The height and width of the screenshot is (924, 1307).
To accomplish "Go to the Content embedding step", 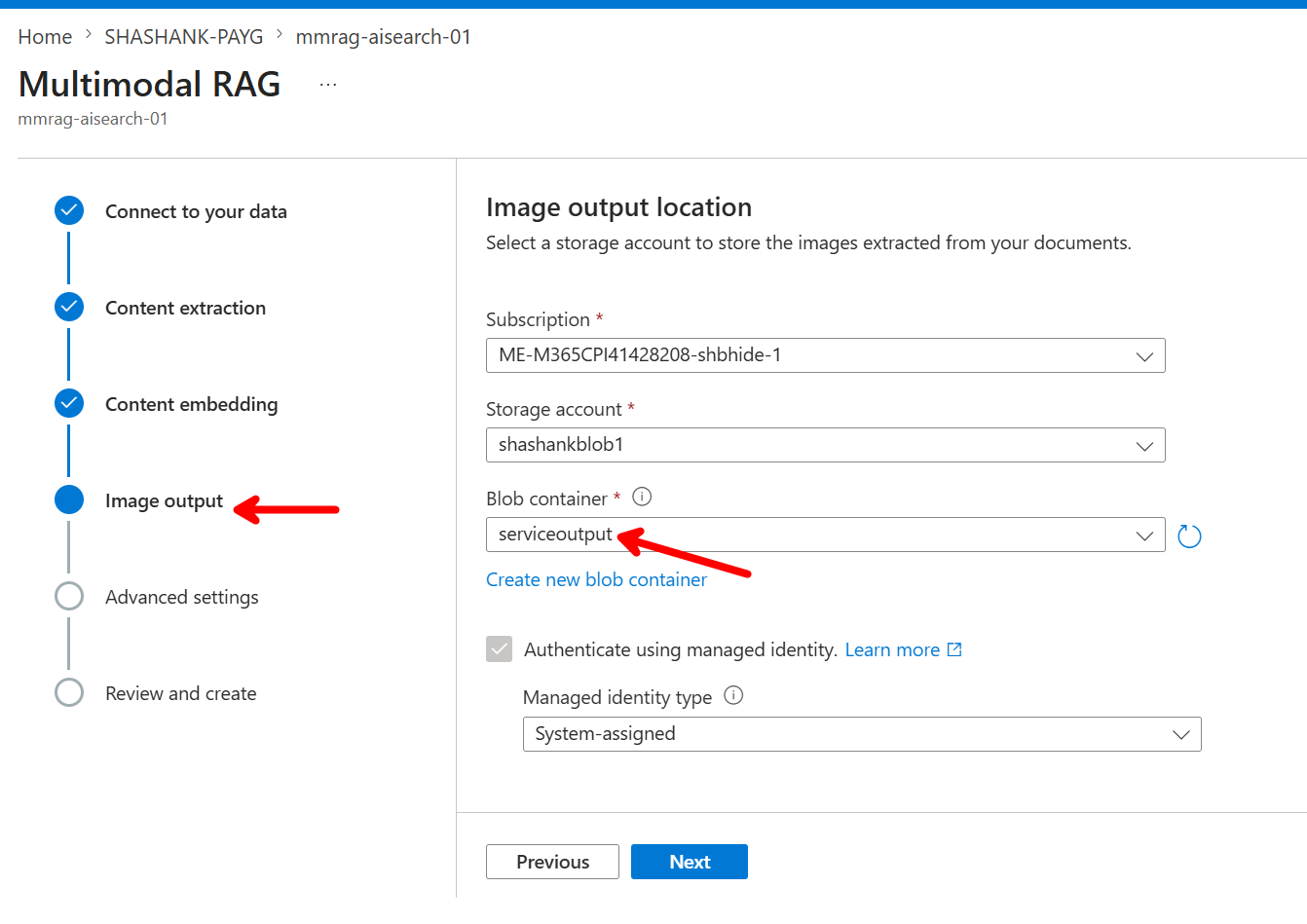I will 191,404.
